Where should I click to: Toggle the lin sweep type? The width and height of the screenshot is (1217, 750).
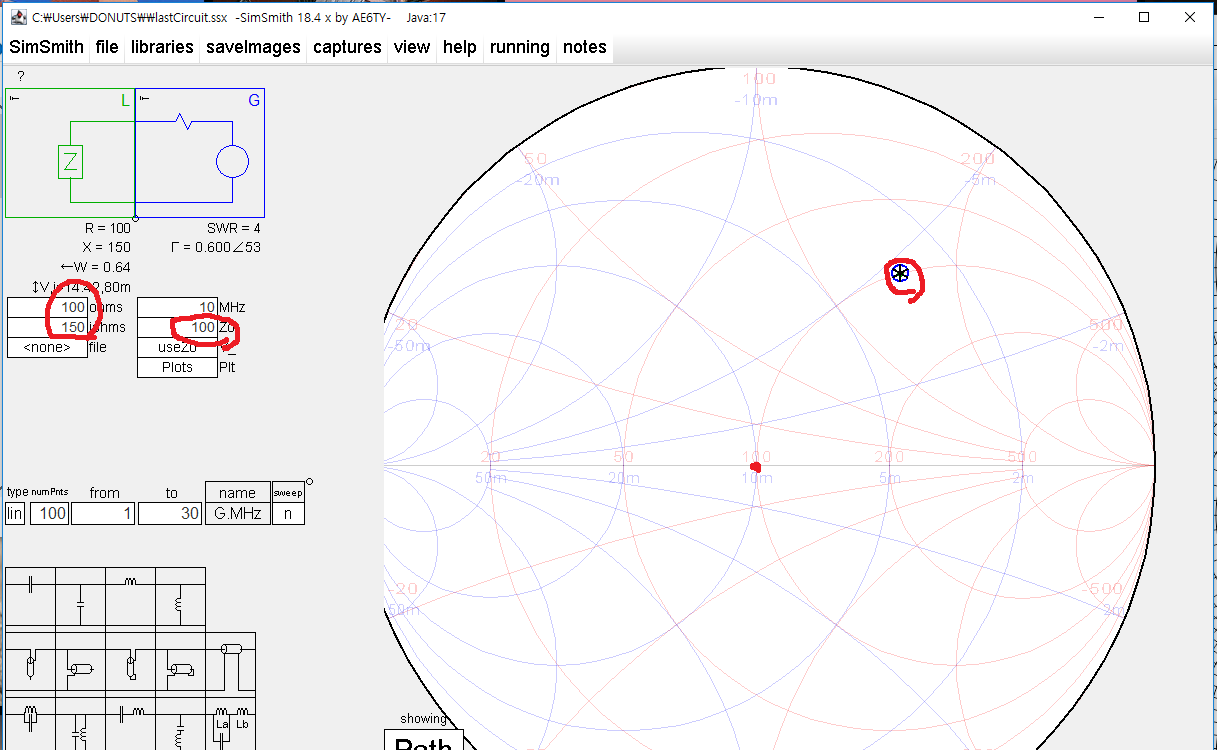(15, 514)
